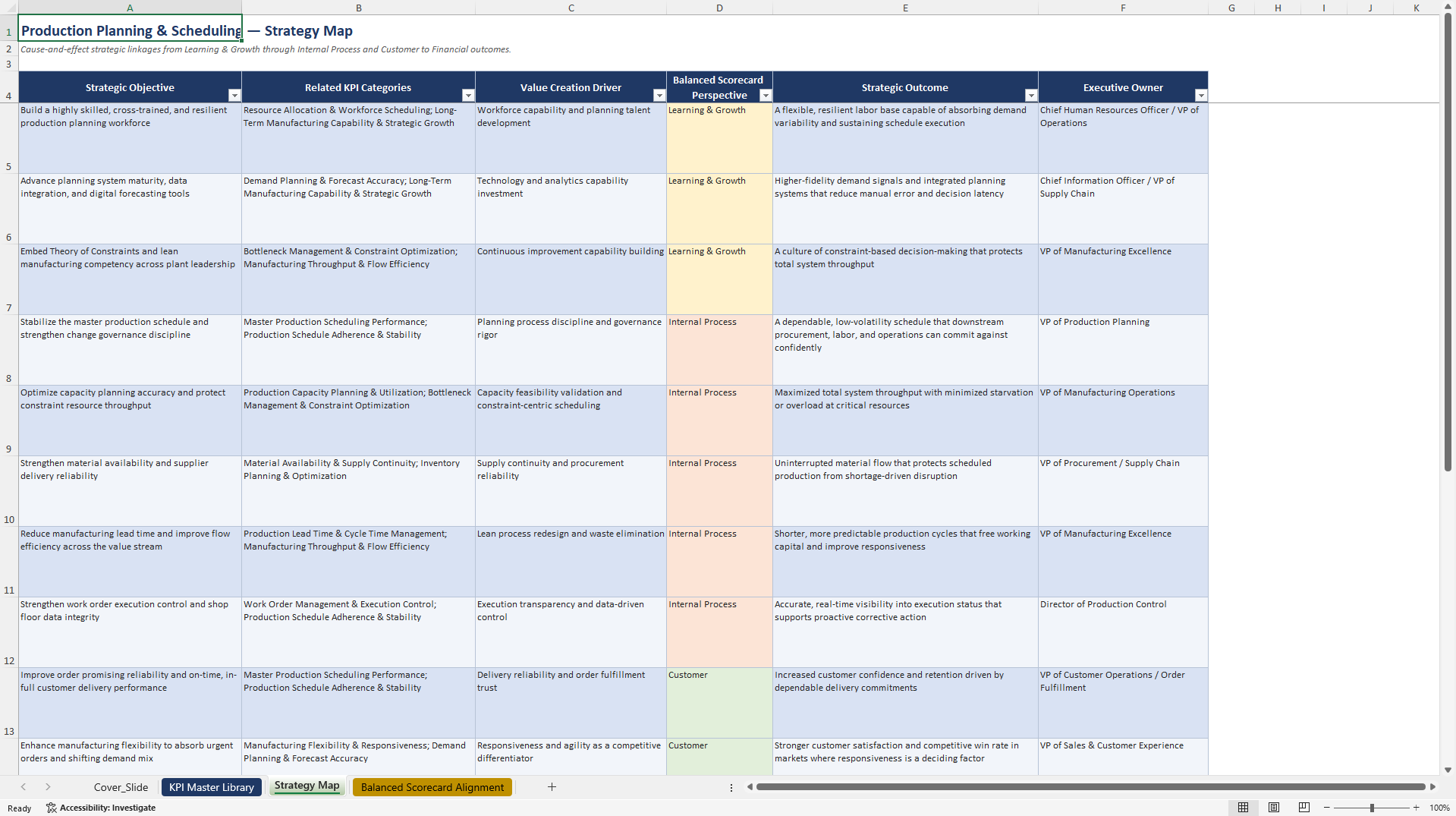Select column D header
The image size is (1456, 816).
click(x=719, y=8)
